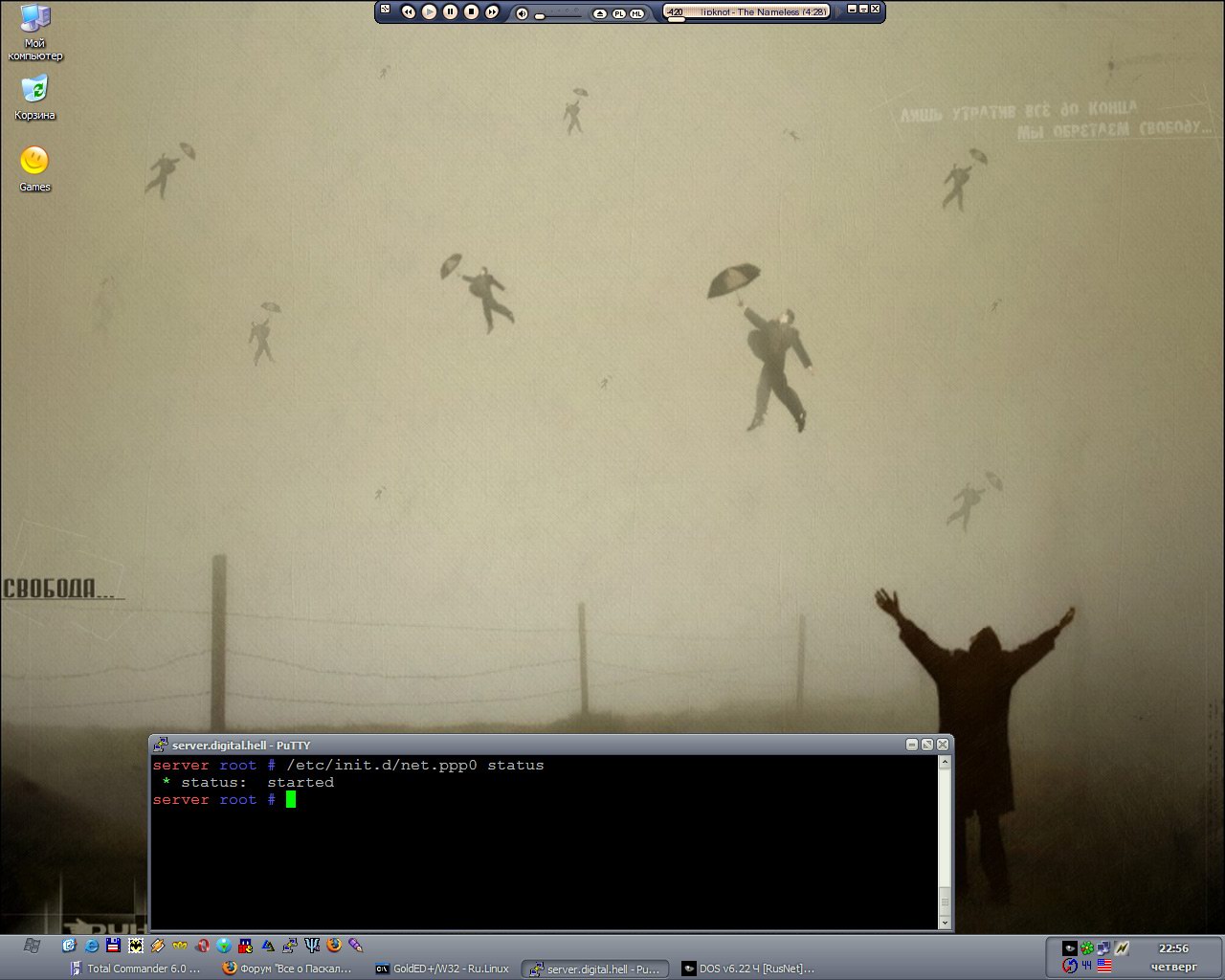
Task: Click the player volume slider
Action: pyautogui.click(x=560, y=14)
